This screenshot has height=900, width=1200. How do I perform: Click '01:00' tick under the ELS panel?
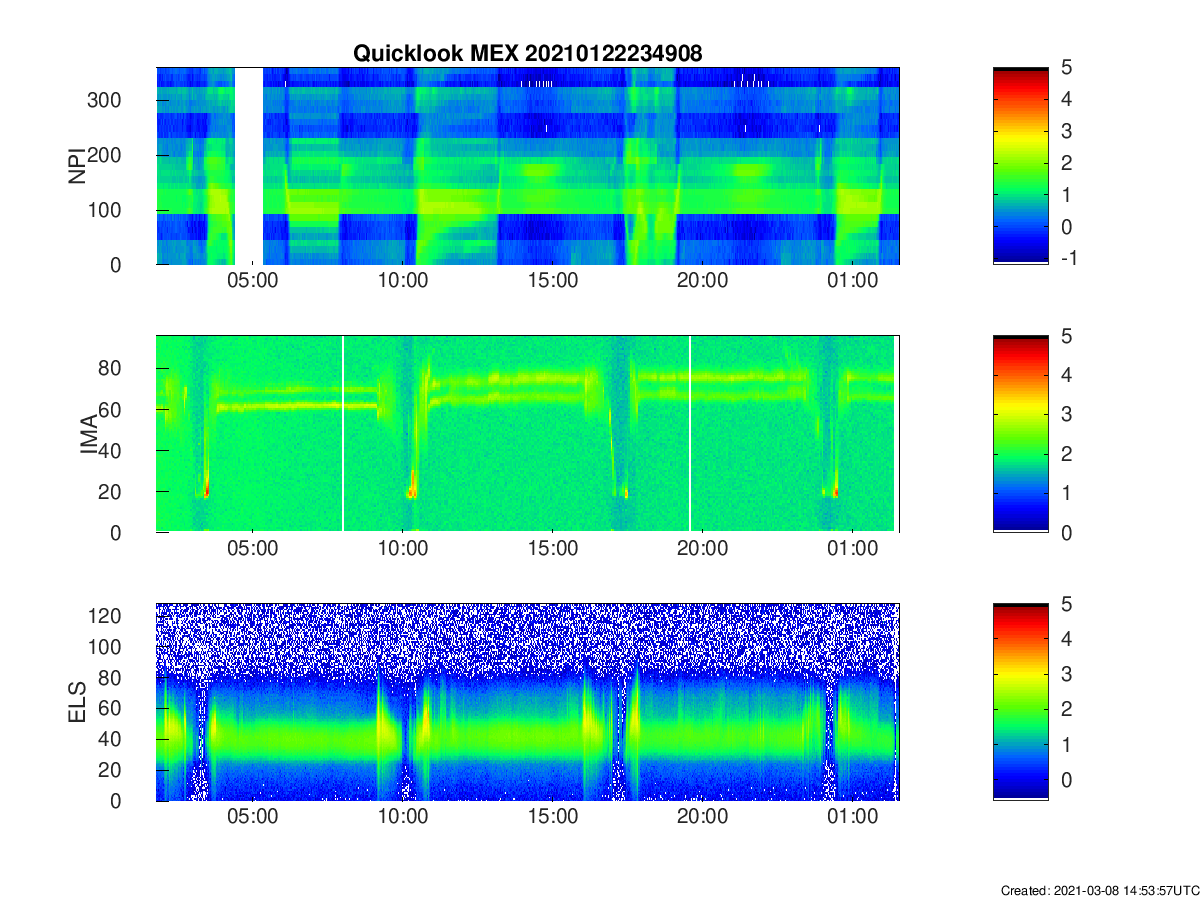852,818
